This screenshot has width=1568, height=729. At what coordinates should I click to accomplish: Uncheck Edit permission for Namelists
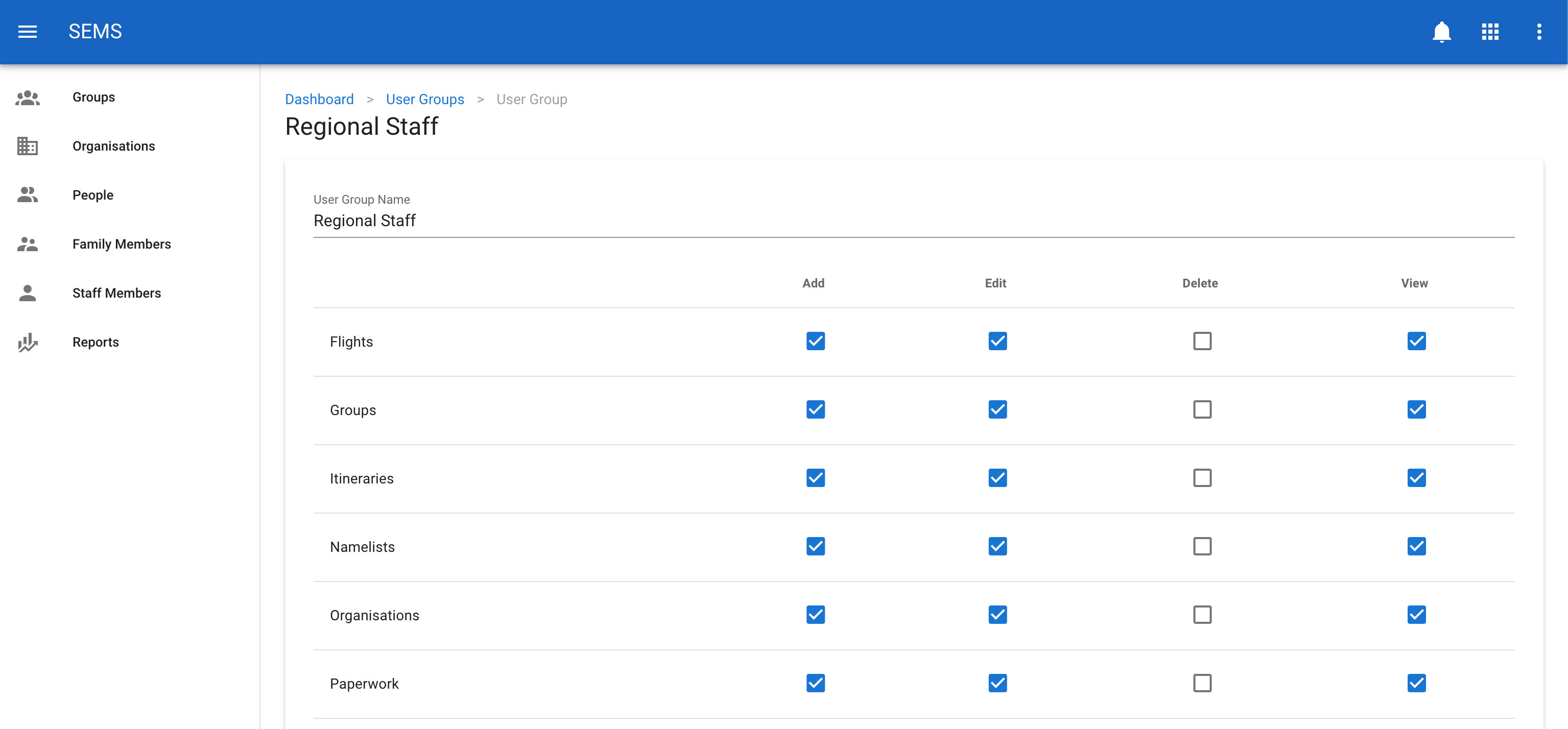click(x=997, y=546)
